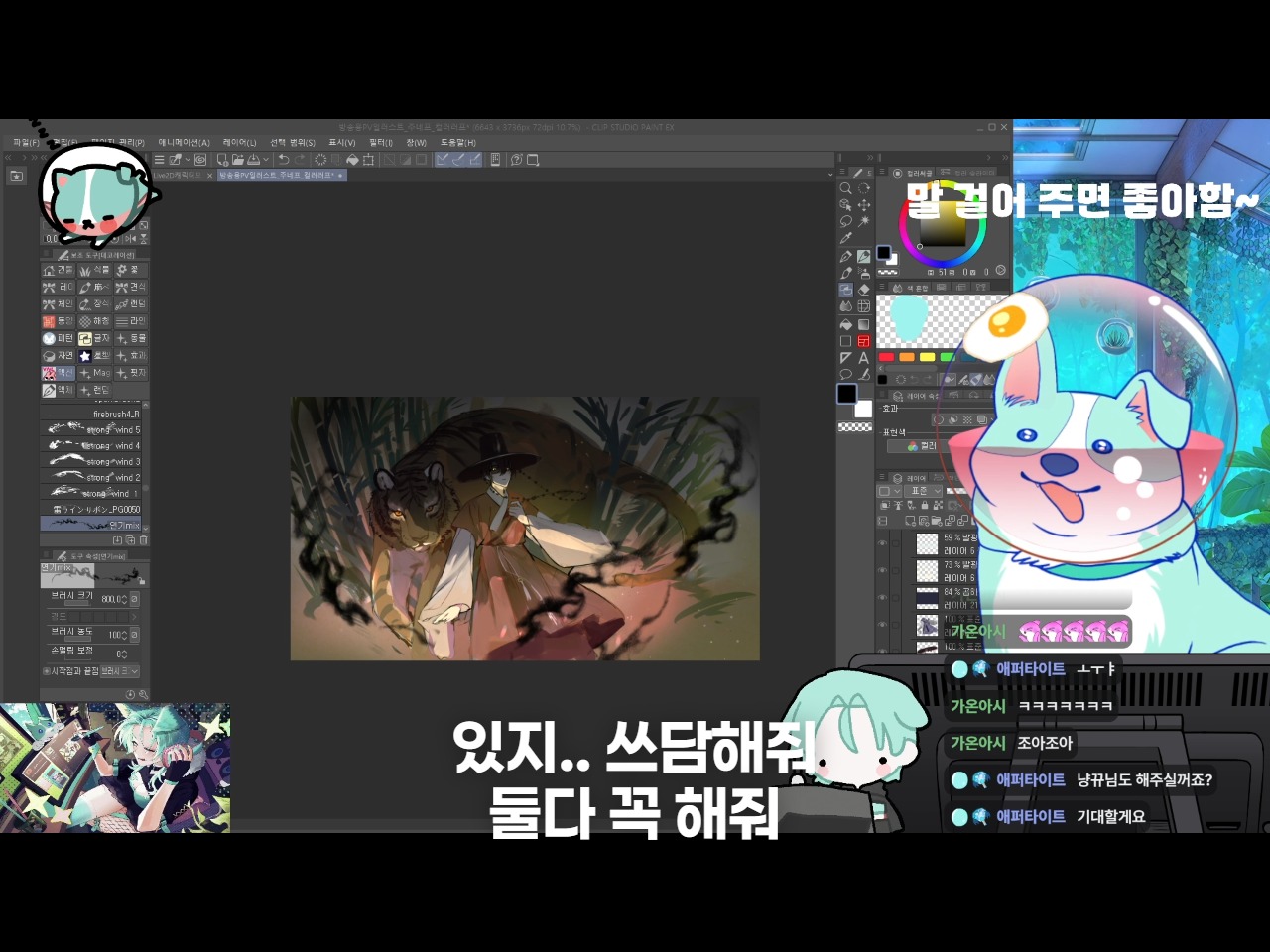The width and height of the screenshot is (1270, 952).
Task: Open the 필터(I) menu
Action: [381, 143]
